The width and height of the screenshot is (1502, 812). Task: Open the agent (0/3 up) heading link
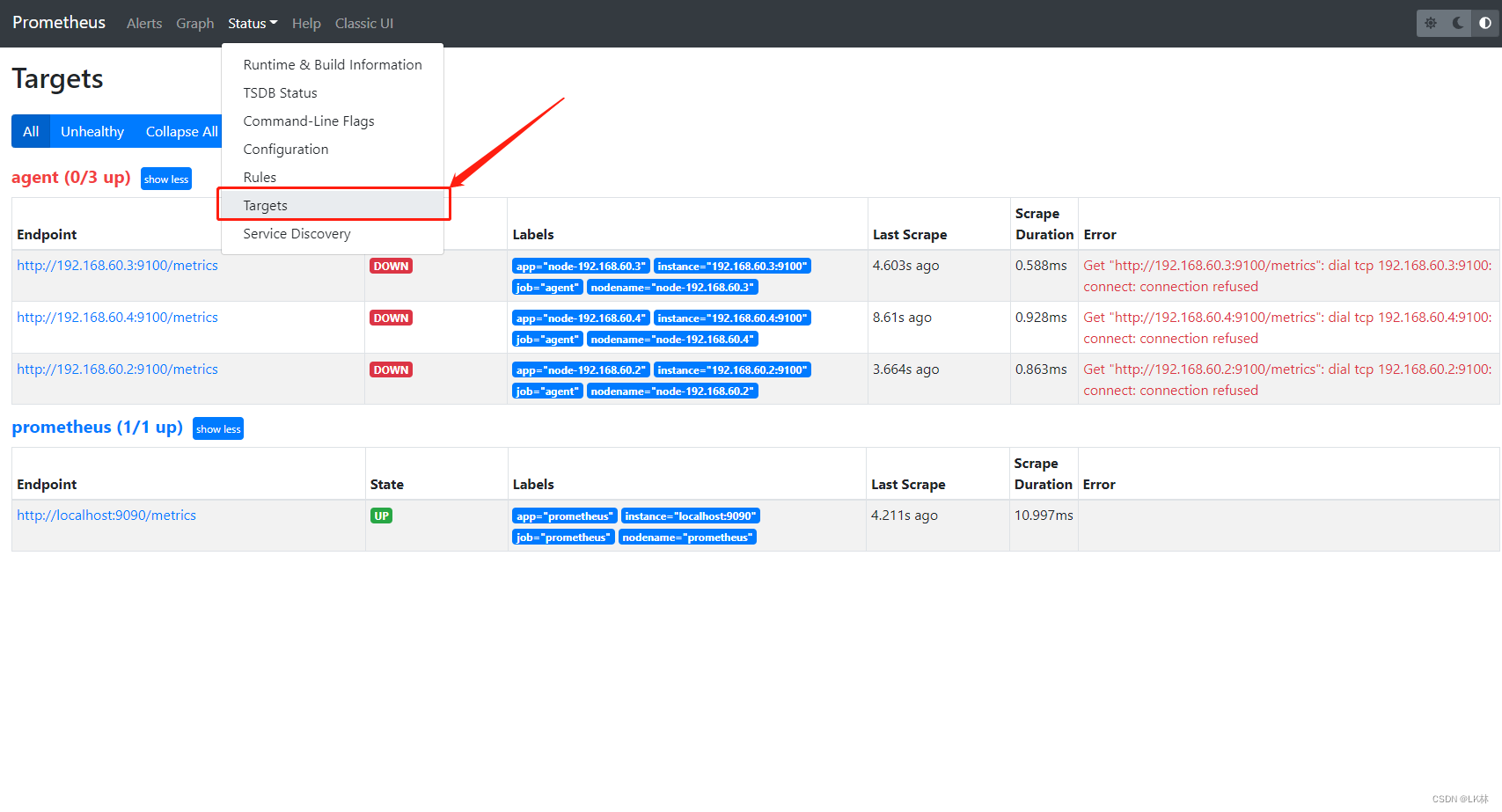(x=71, y=178)
